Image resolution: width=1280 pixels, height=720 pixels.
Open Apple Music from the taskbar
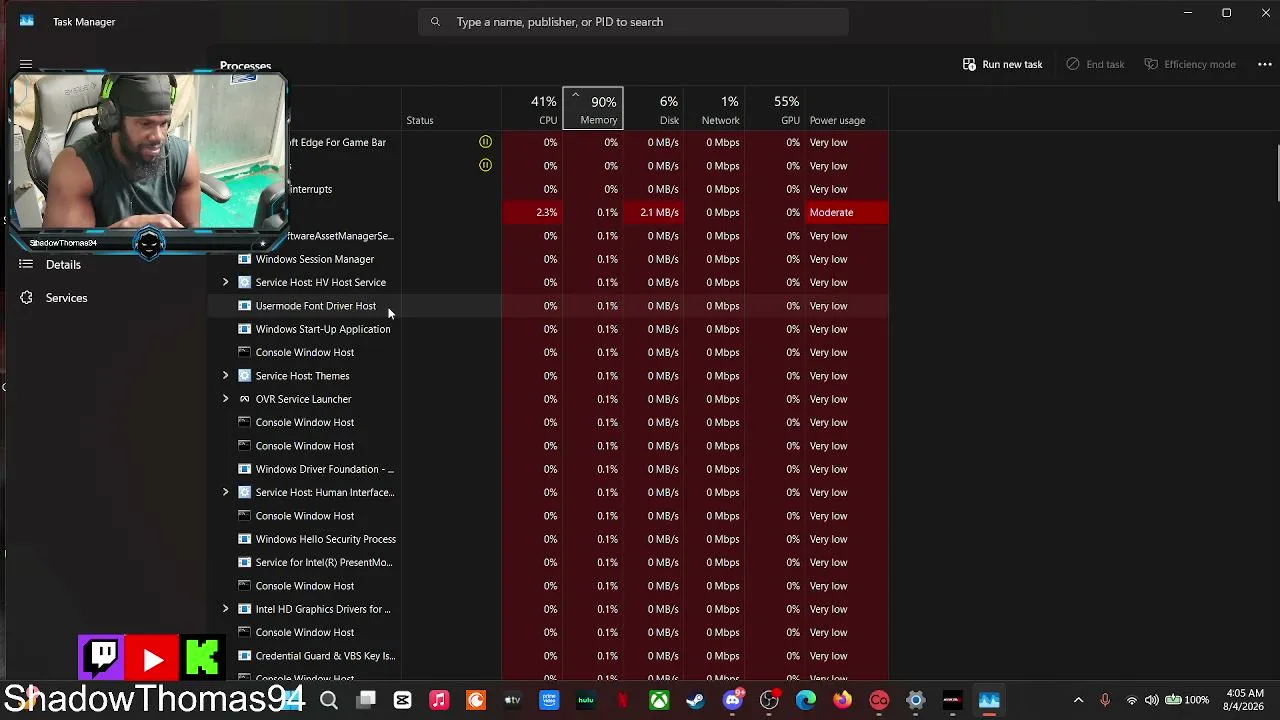439,701
